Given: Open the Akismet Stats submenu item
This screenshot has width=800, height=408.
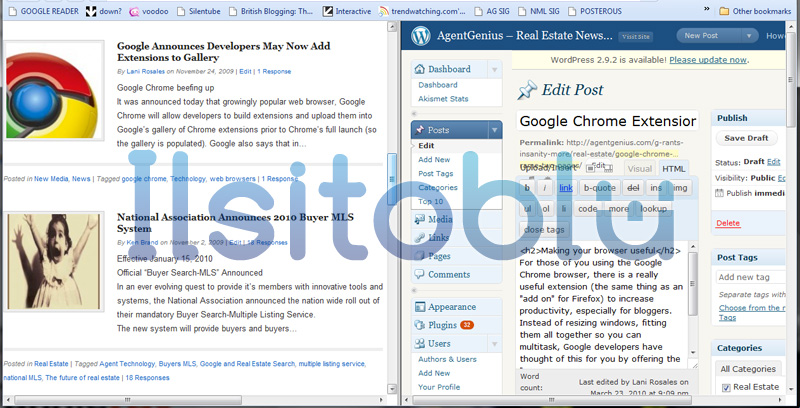Looking at the screenshot, I should 443,99.
